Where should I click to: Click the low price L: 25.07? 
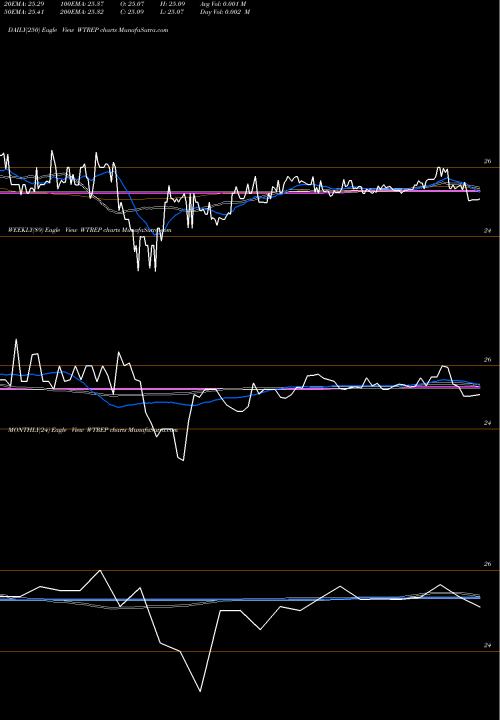coord(172,12)
